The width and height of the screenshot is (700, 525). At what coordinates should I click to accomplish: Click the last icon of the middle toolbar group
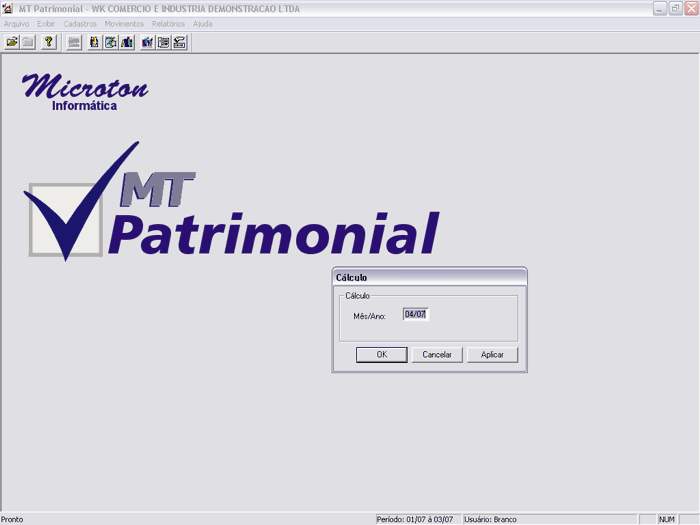pyautogui.click(x=127, y=42)
